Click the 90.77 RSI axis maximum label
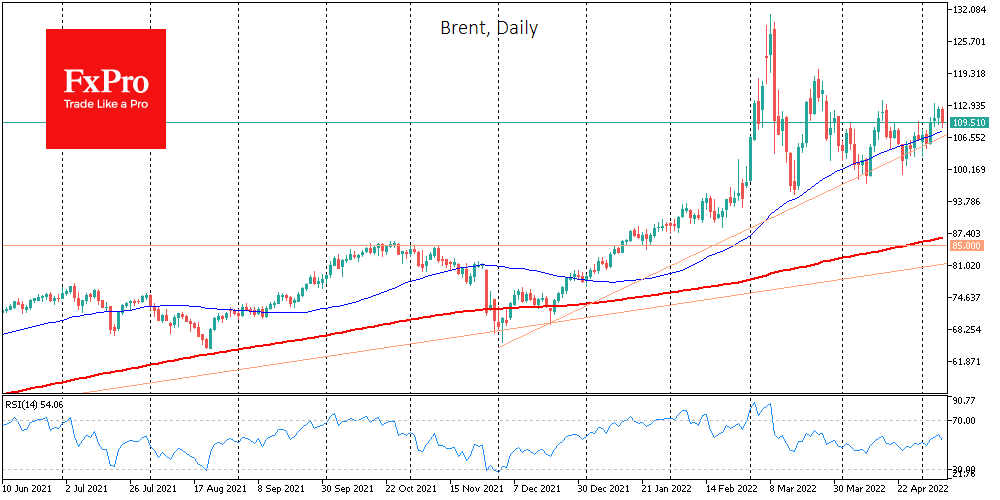 click(963, 401)
